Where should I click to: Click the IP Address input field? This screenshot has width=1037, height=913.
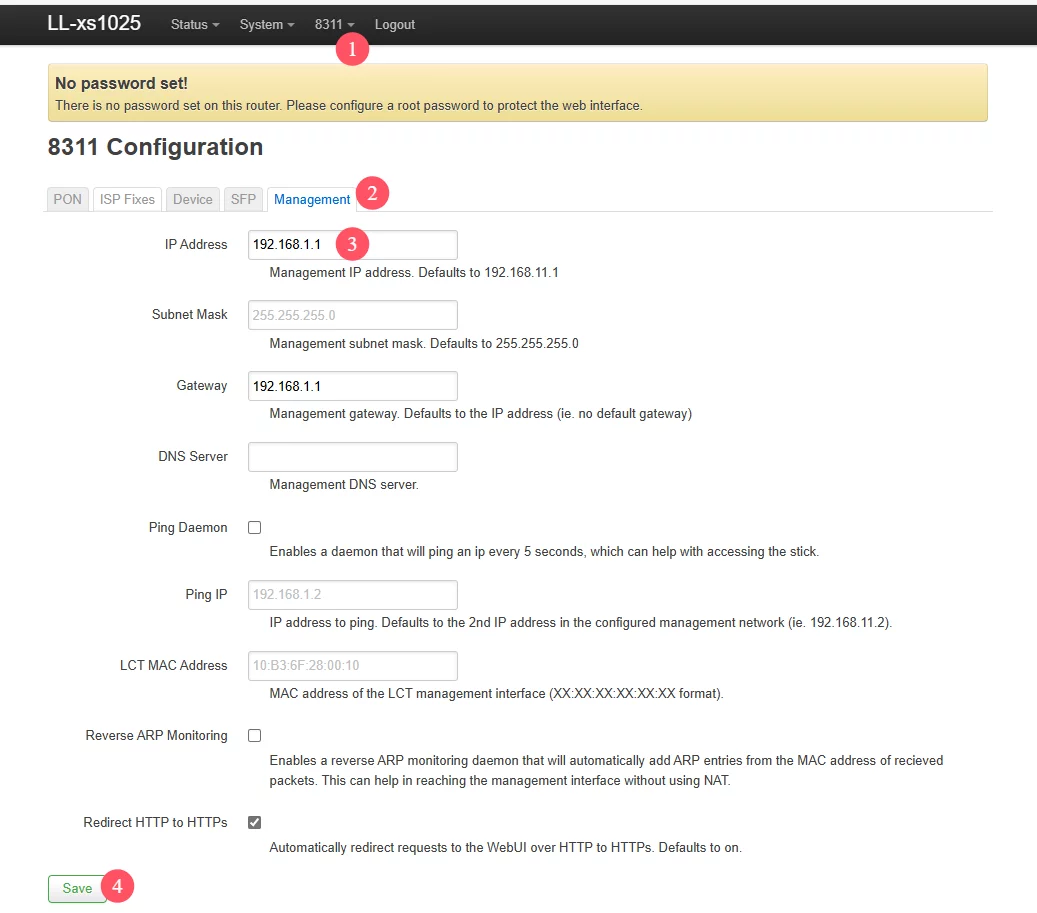click(353, 245)
